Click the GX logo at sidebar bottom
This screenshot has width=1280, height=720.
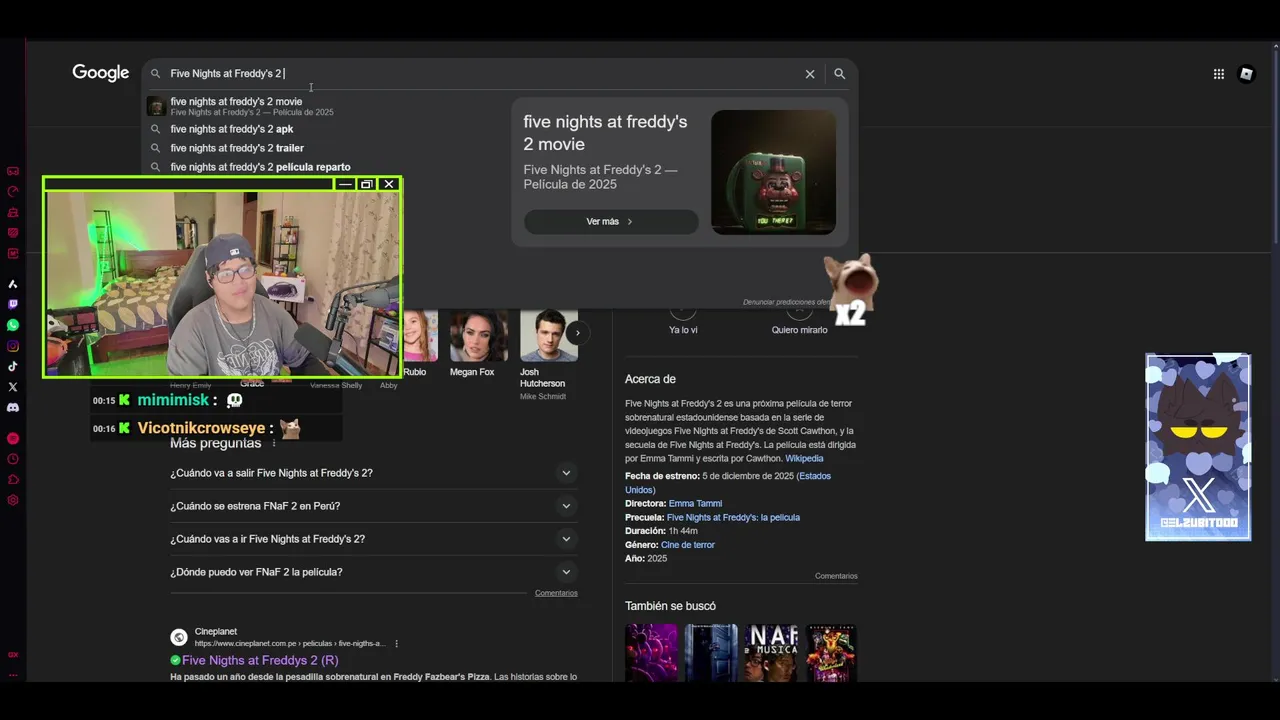pos(13,655)
